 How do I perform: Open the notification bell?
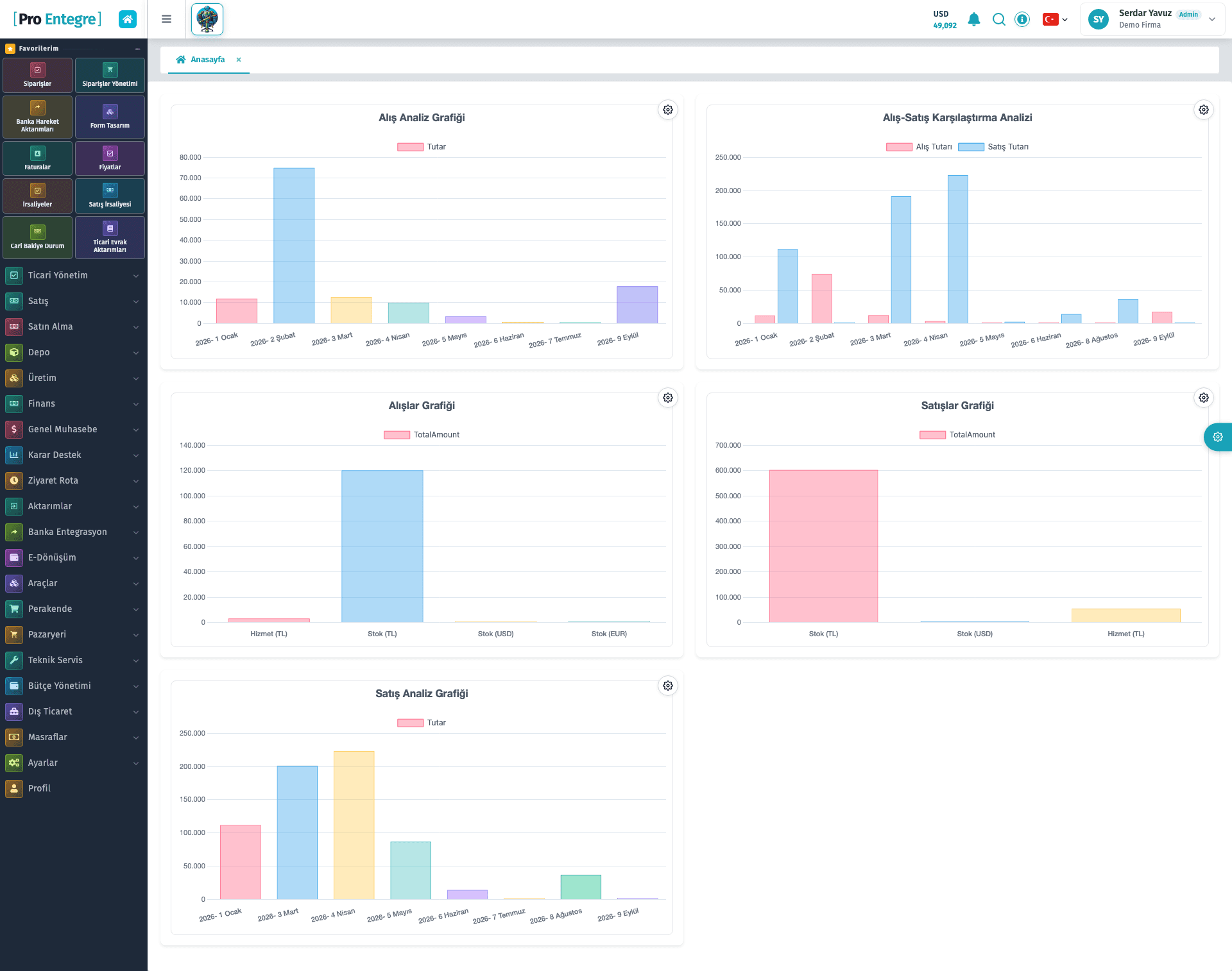973,19
